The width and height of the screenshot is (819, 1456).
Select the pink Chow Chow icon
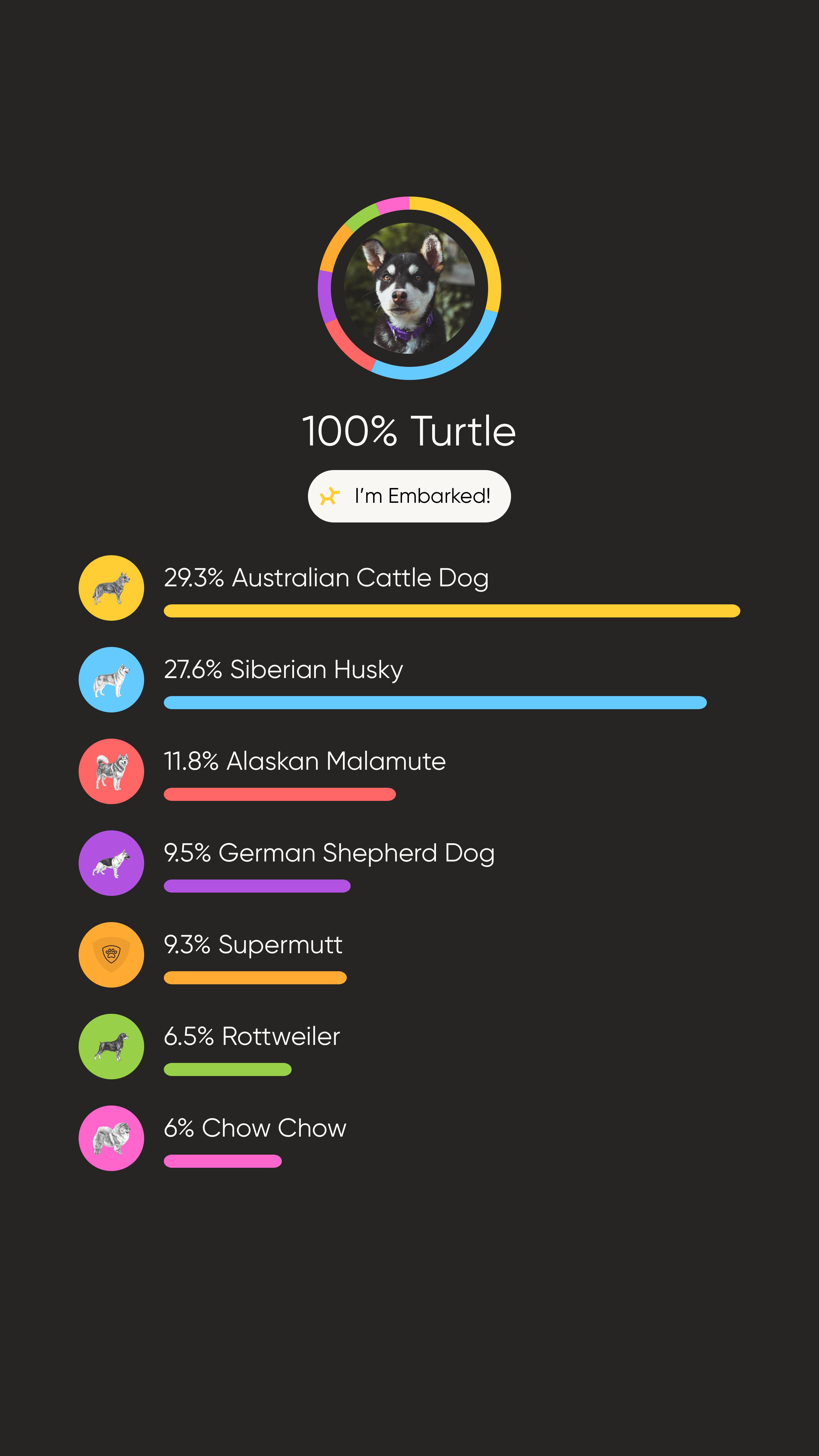[x=111, y=1138]
